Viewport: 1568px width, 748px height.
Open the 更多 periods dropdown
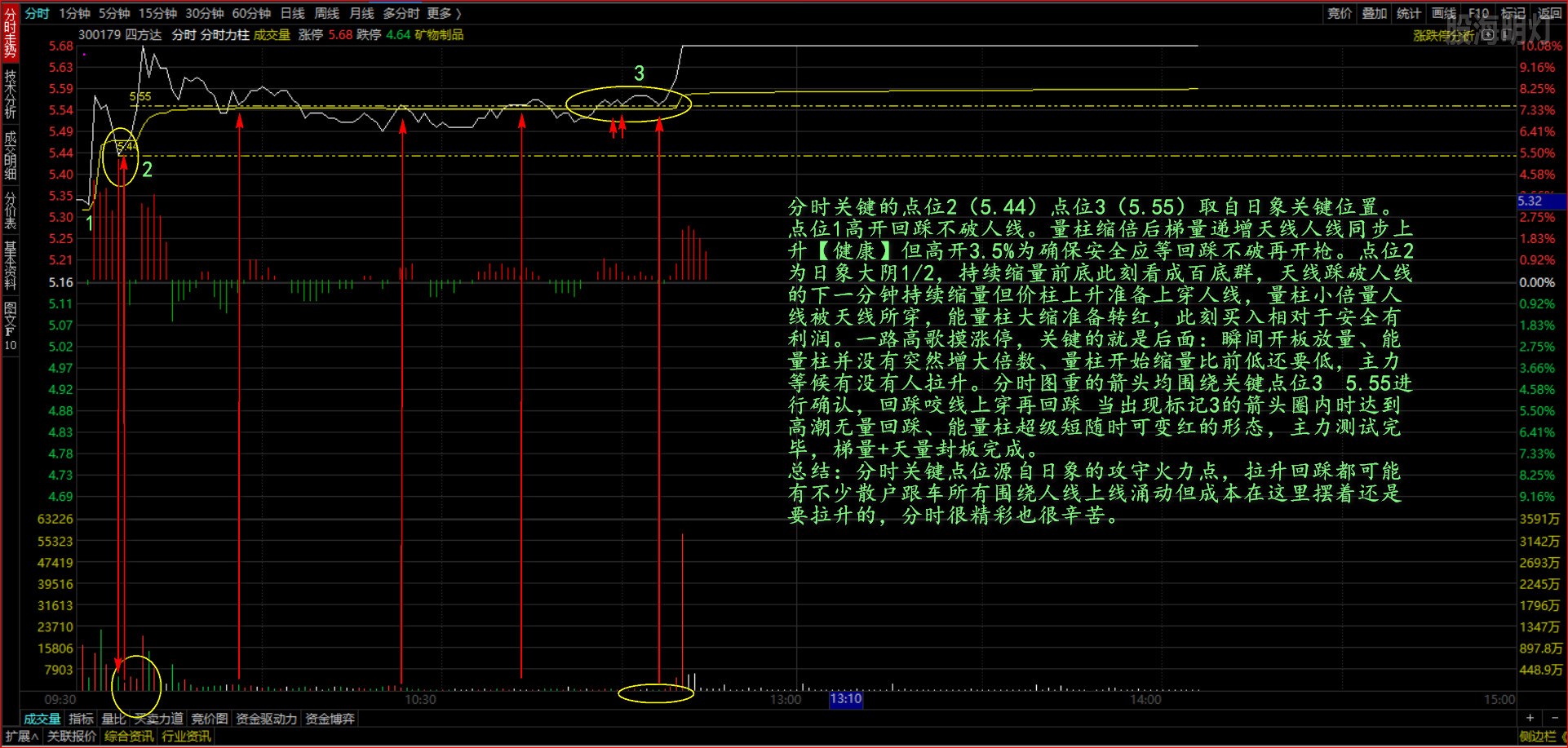click(x=444, y=13)
